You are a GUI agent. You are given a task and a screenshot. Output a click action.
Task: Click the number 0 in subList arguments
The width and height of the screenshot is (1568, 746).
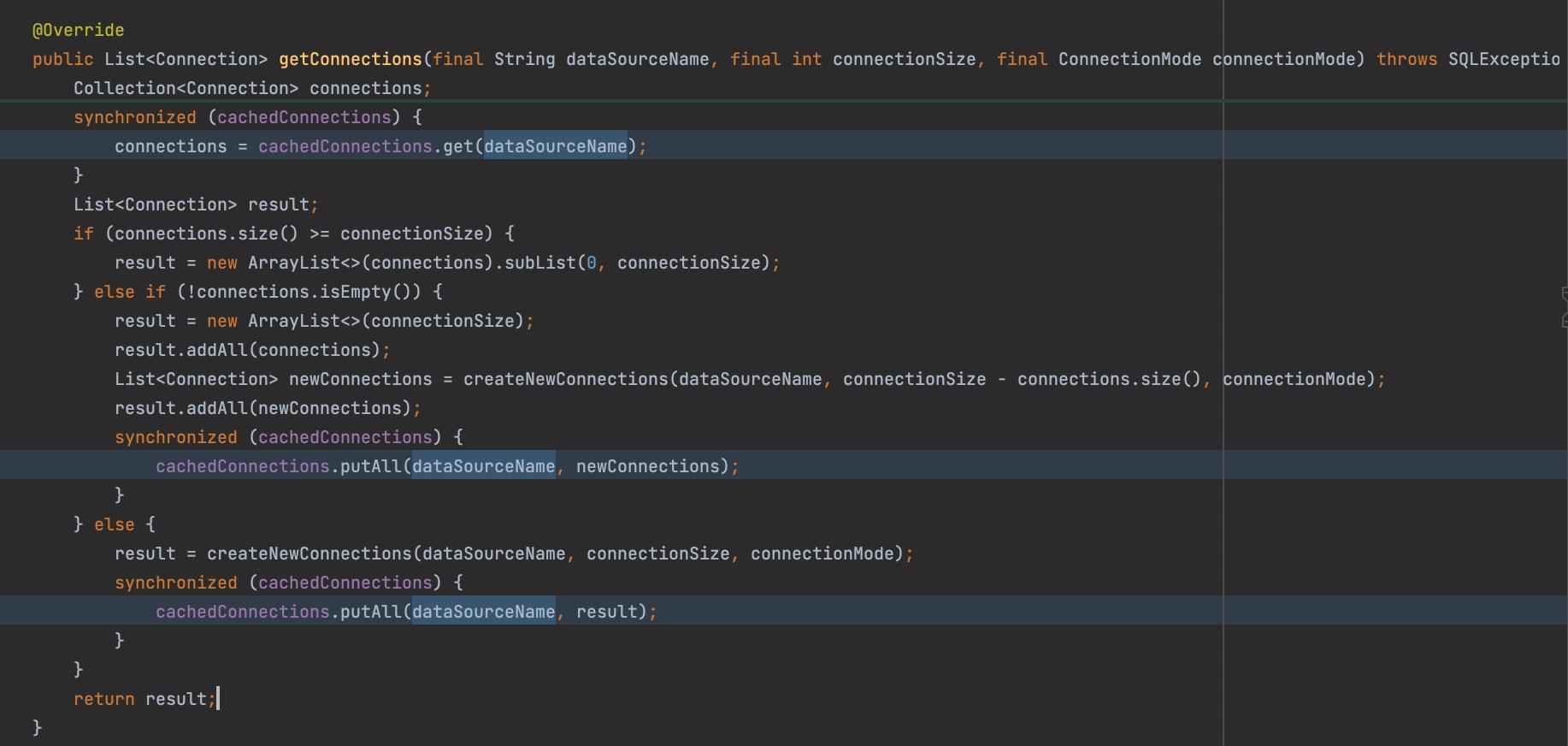pyautogui.click(x=592, y=263)
